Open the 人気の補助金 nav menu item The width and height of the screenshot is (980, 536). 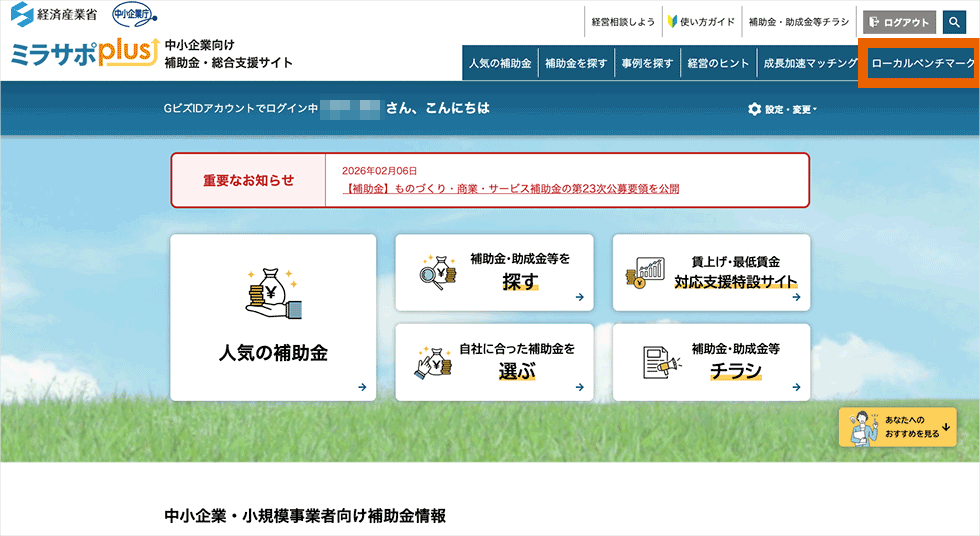coord(500,64)
